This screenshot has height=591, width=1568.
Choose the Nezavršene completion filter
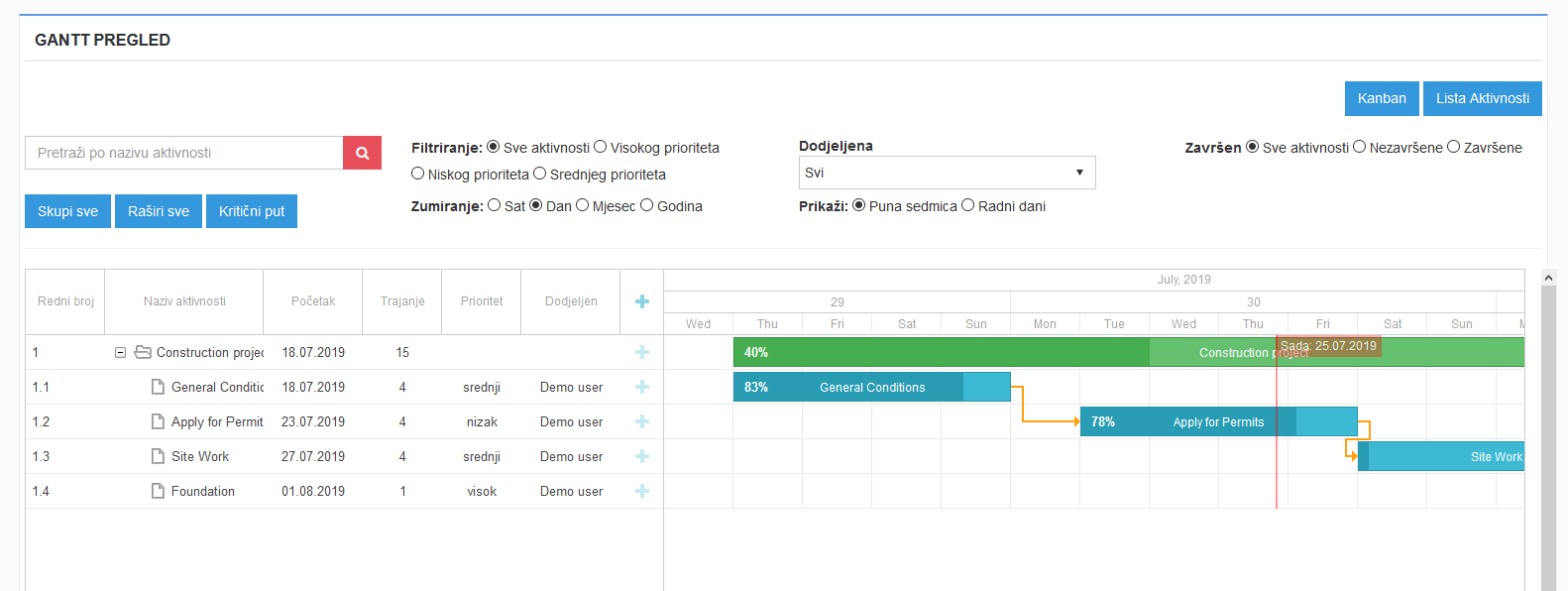[1359, 147]
